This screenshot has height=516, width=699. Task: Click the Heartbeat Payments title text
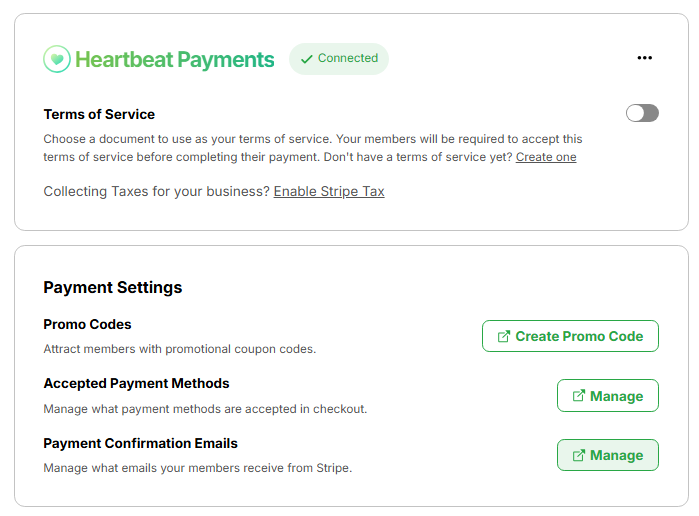click(174, 59)
